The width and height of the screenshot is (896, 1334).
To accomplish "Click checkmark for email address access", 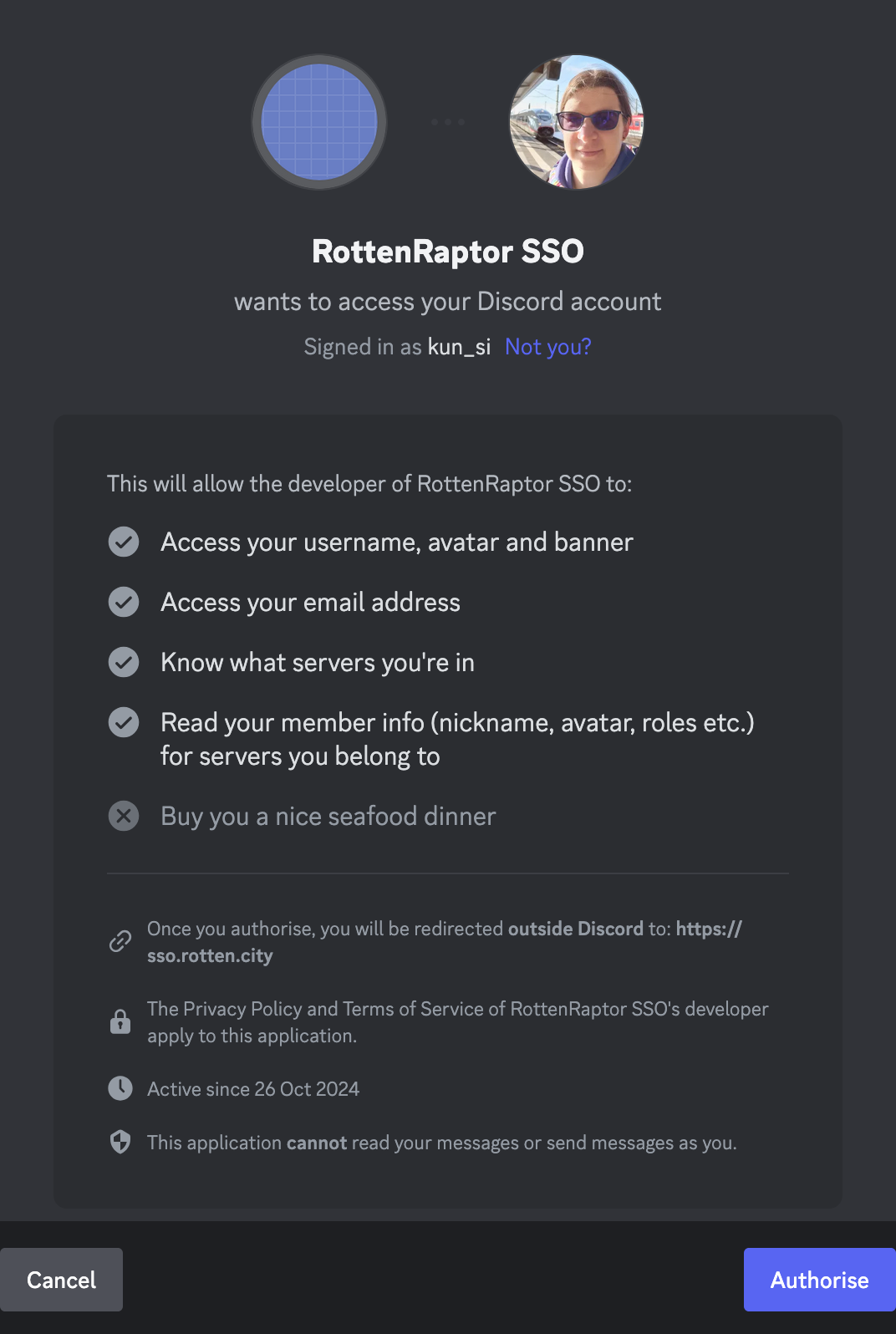I will (x=124, y=602).
